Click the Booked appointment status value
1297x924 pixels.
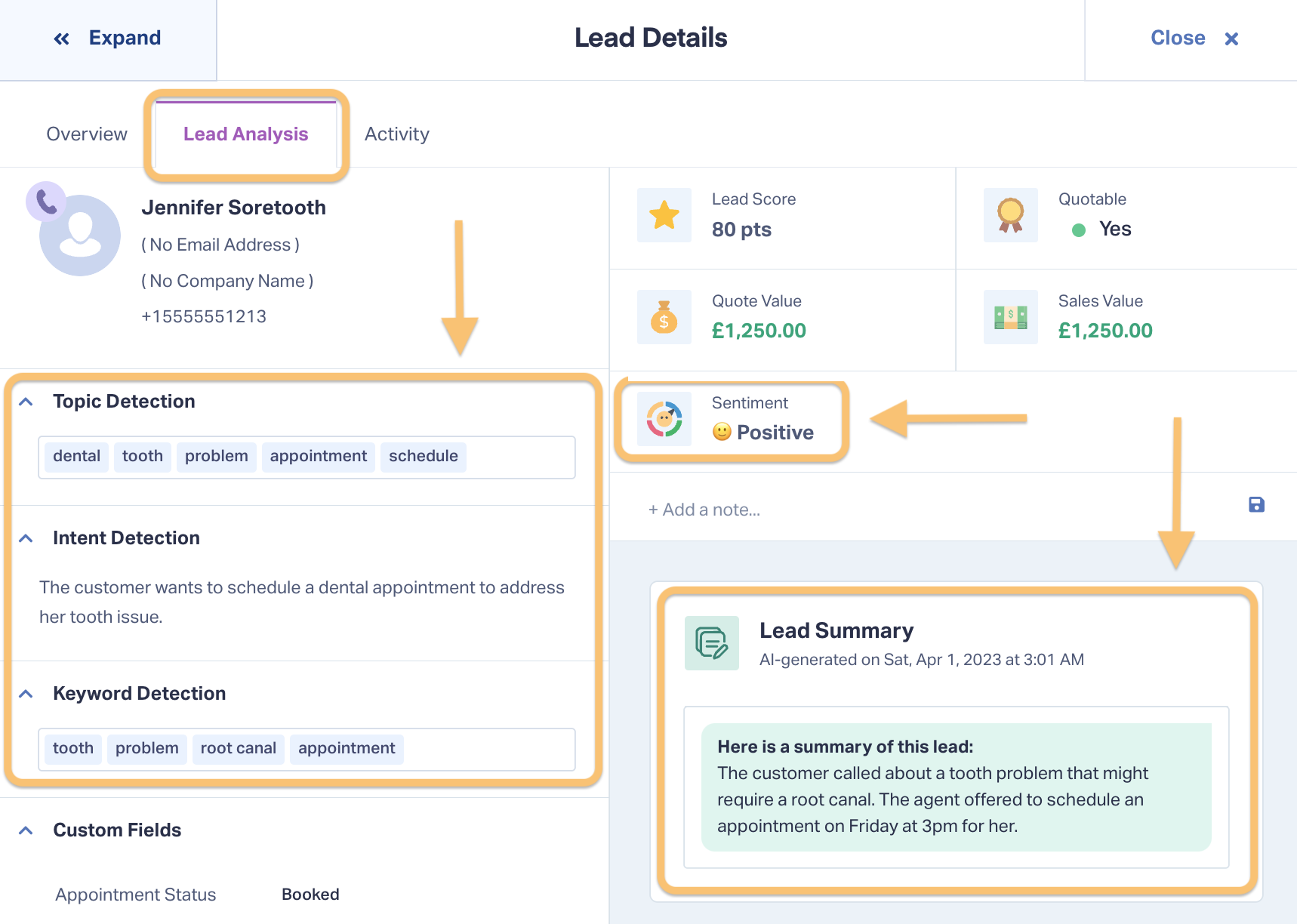click(310, 895)
